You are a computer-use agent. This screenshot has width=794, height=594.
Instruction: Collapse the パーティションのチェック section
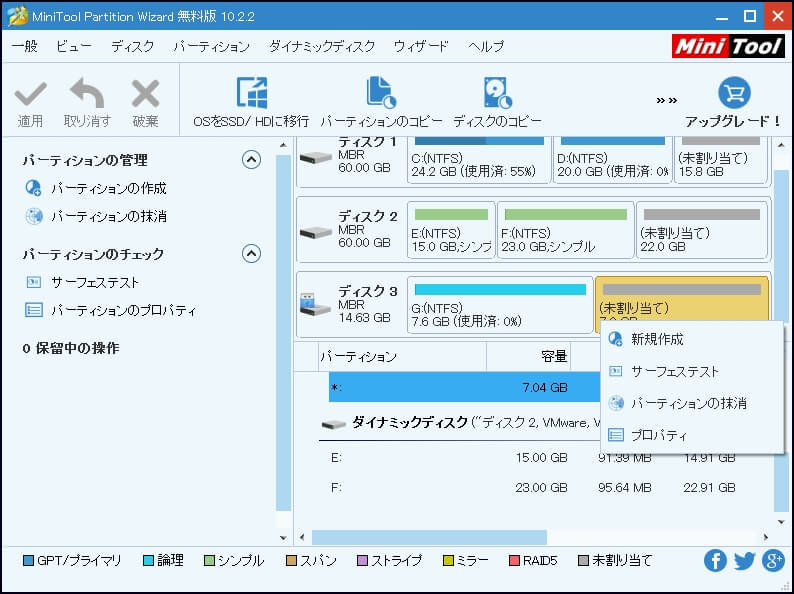(252, 254)
